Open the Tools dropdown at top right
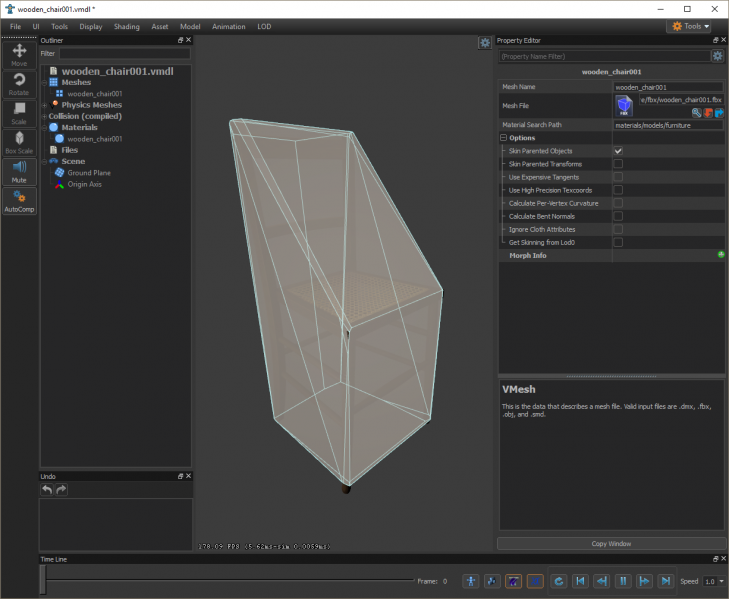 coord(689,26)
